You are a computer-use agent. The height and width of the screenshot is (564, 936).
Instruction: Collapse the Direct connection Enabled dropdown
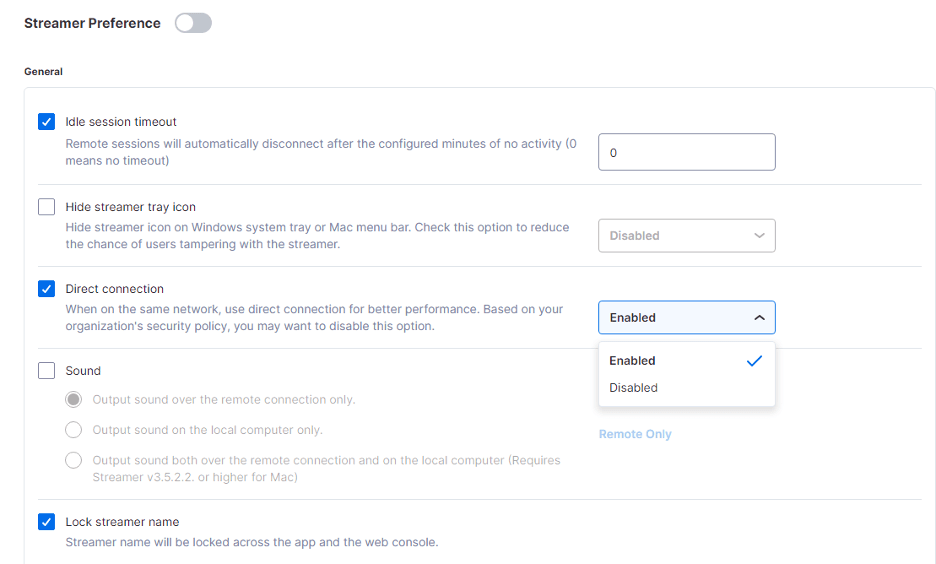[686, 318]
